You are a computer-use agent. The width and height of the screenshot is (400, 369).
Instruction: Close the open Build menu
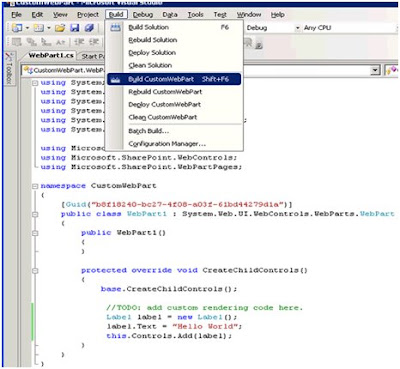pyautogui.click(x=116, y=15)
